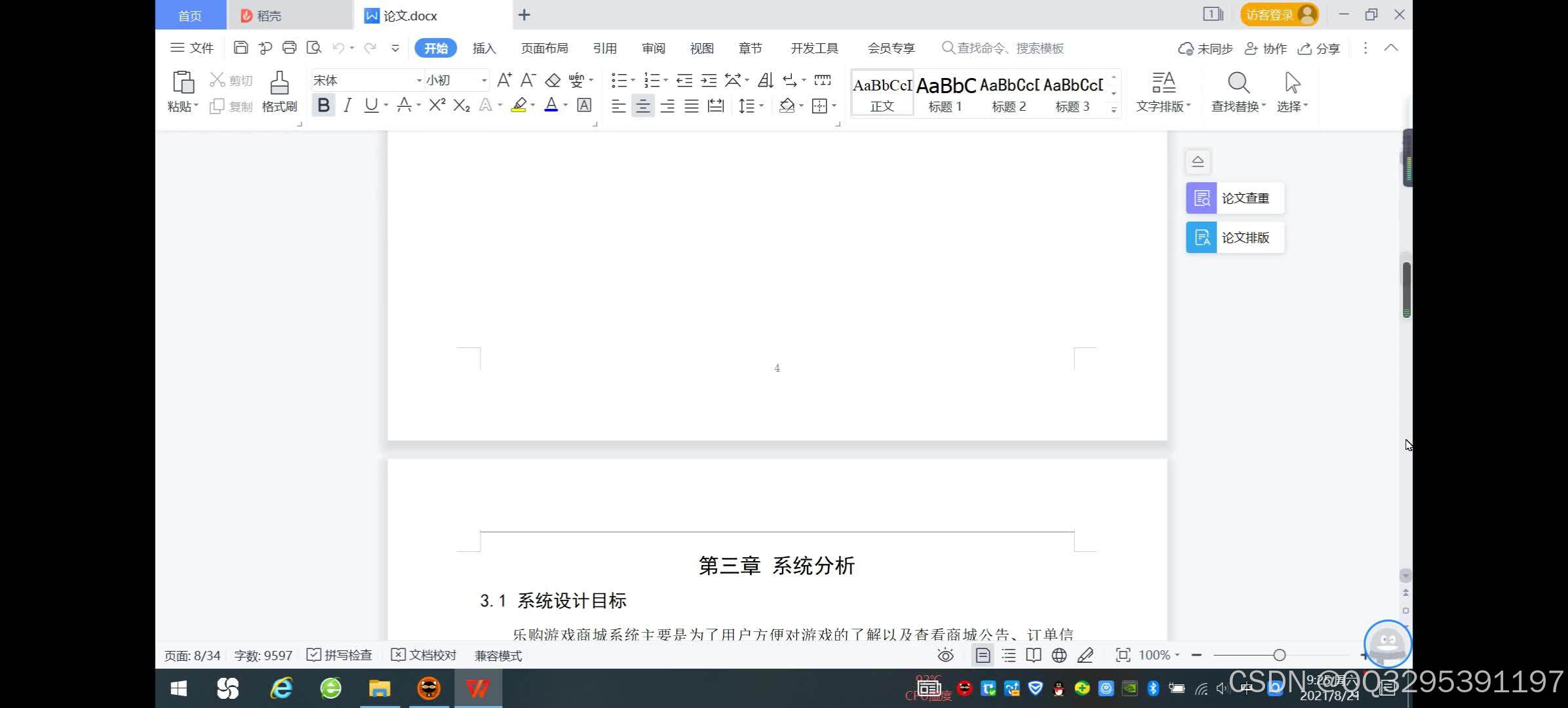
Task: Open 文字排版 dropdown
Action: [x=1164, y=106]
